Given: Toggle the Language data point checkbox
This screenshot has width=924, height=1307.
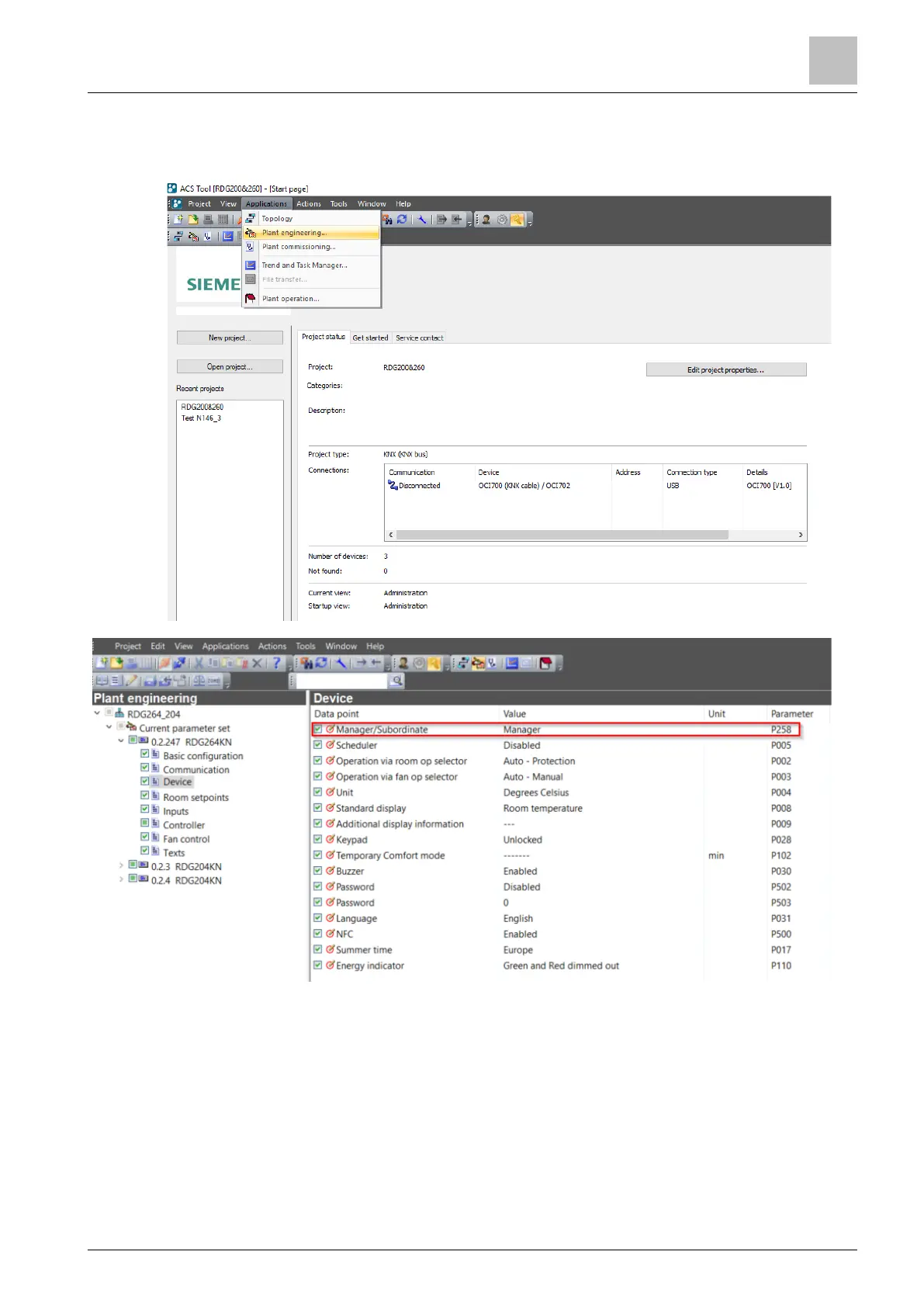Looking at the screenshot, I should point(317,917).
